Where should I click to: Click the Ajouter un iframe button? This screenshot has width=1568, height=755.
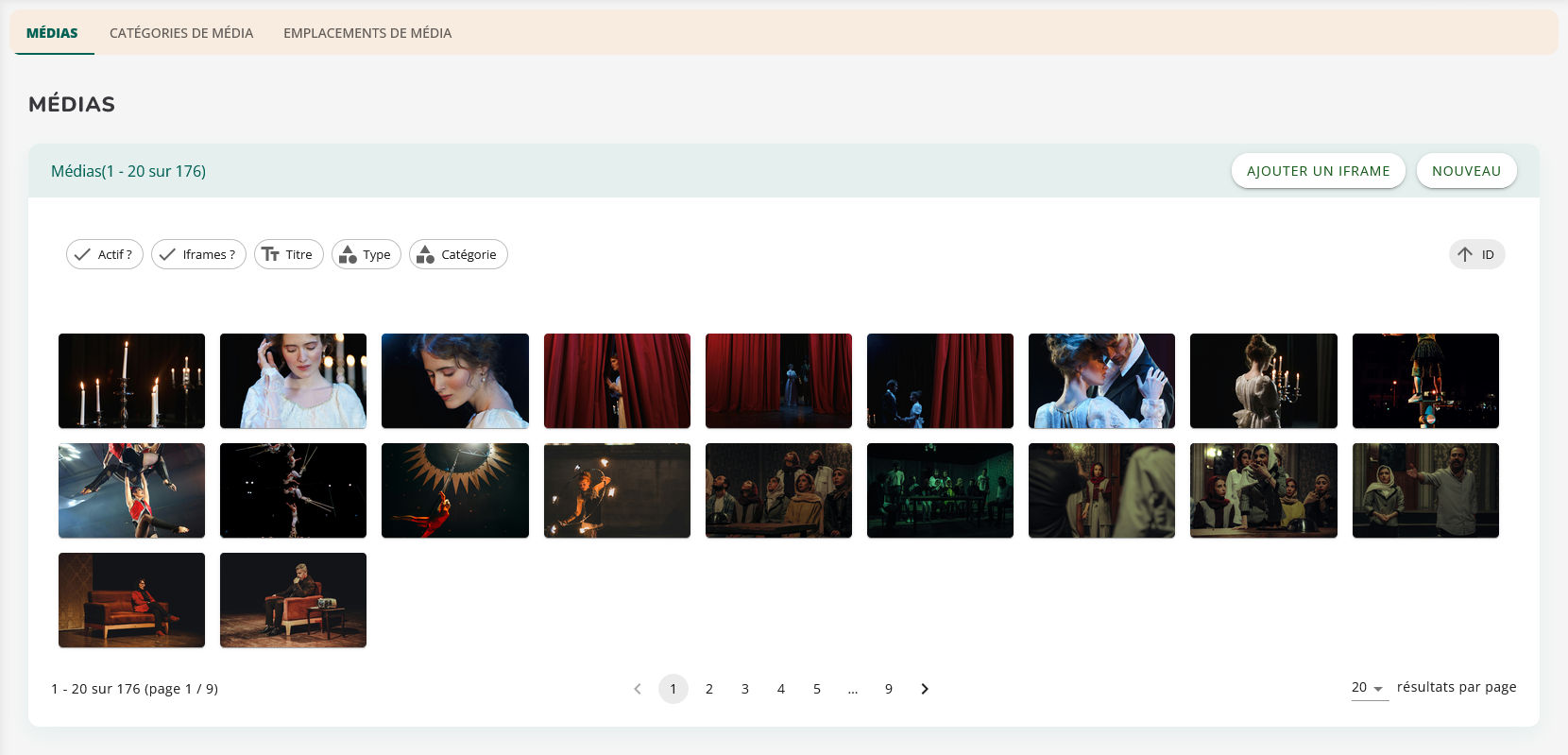(1318, 171)
